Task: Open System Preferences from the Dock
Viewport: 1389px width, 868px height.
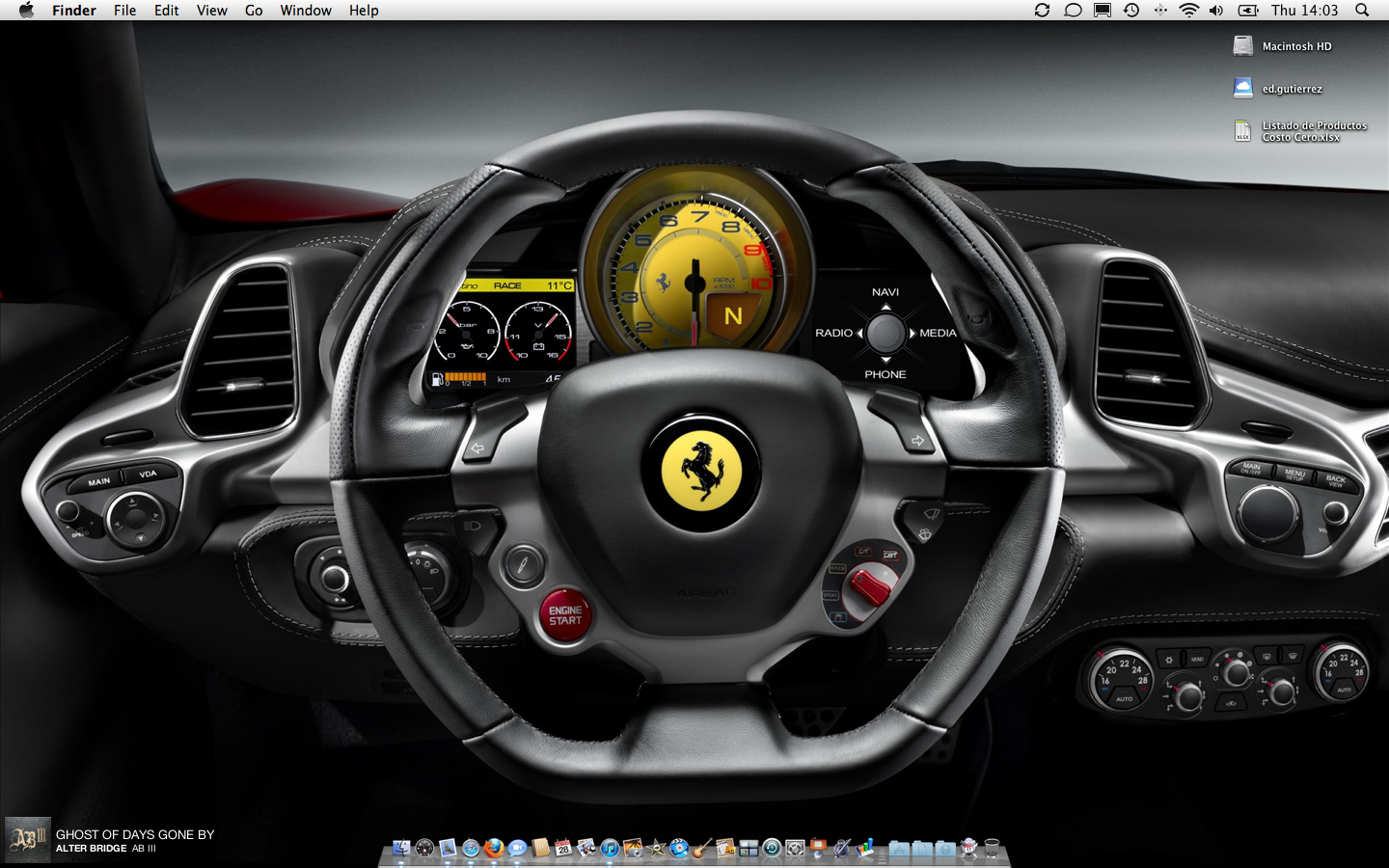Action: [795, 848]
